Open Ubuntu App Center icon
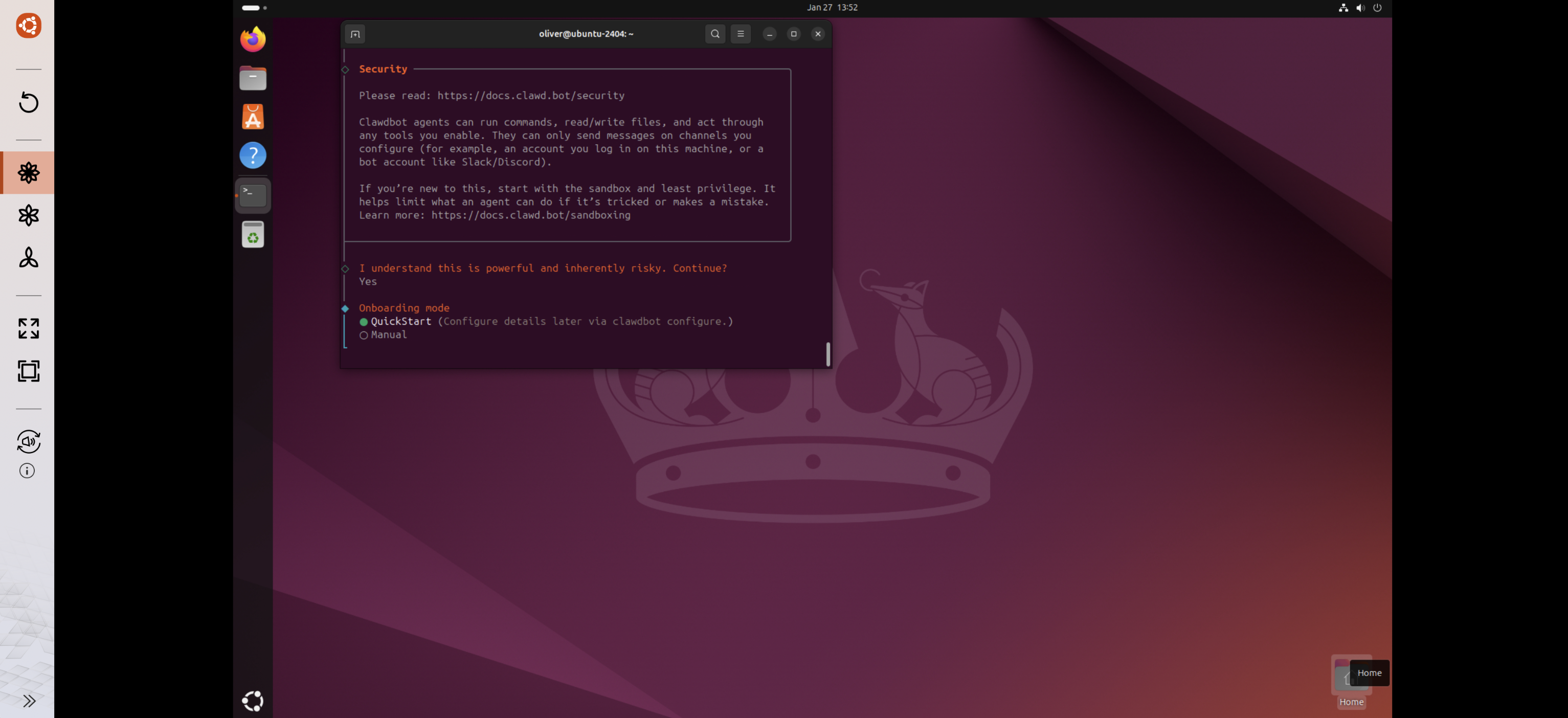Screen dimensions: 1568x718 point(253,117)
